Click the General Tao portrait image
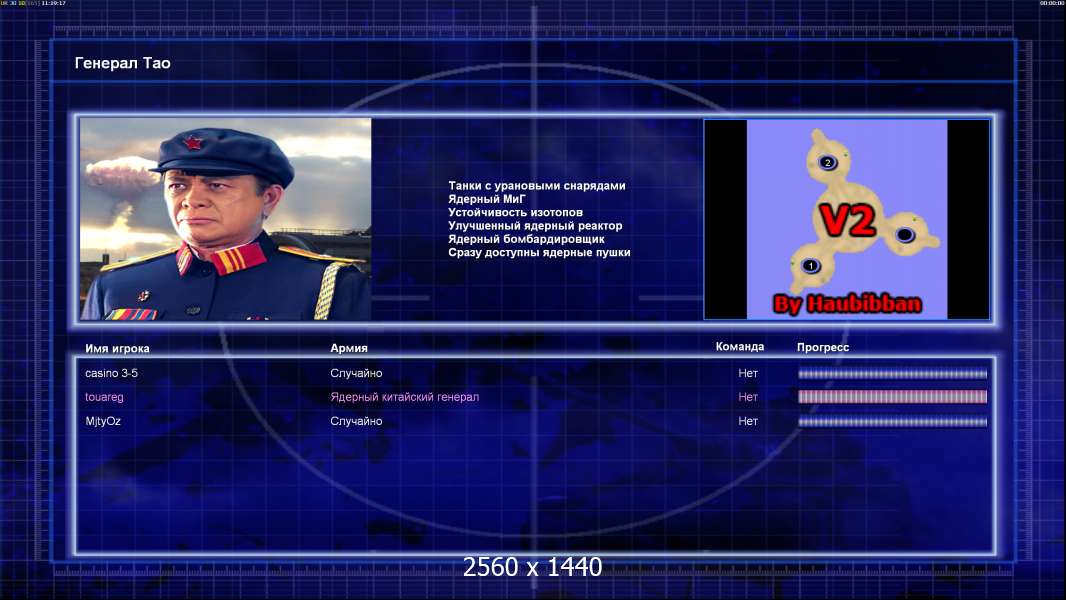The height and width of the screenshot is (600, 1066). pos(226,219)
